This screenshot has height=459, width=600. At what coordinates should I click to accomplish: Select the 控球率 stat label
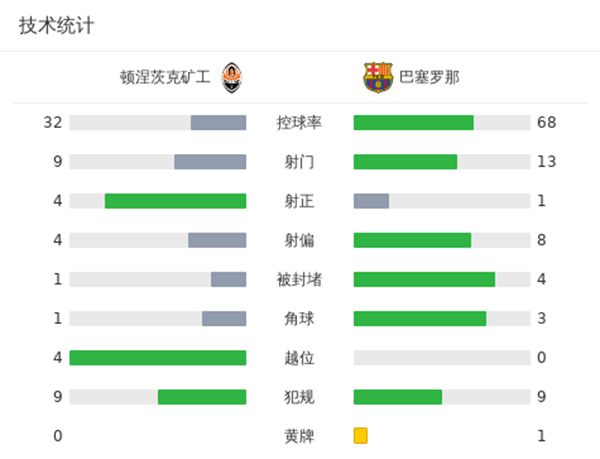click(x=299, y=123)
